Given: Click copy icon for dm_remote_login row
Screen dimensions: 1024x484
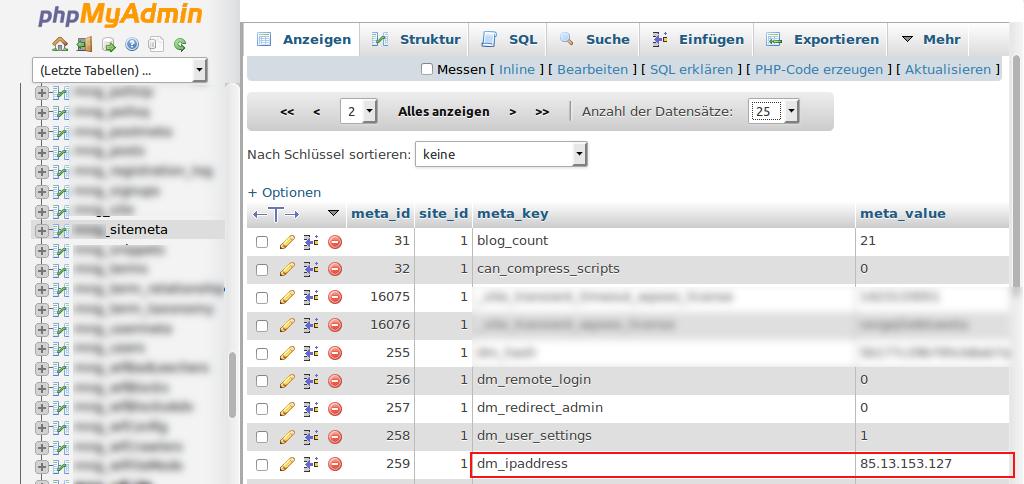Looking at the screenshot, I should 311,380.
